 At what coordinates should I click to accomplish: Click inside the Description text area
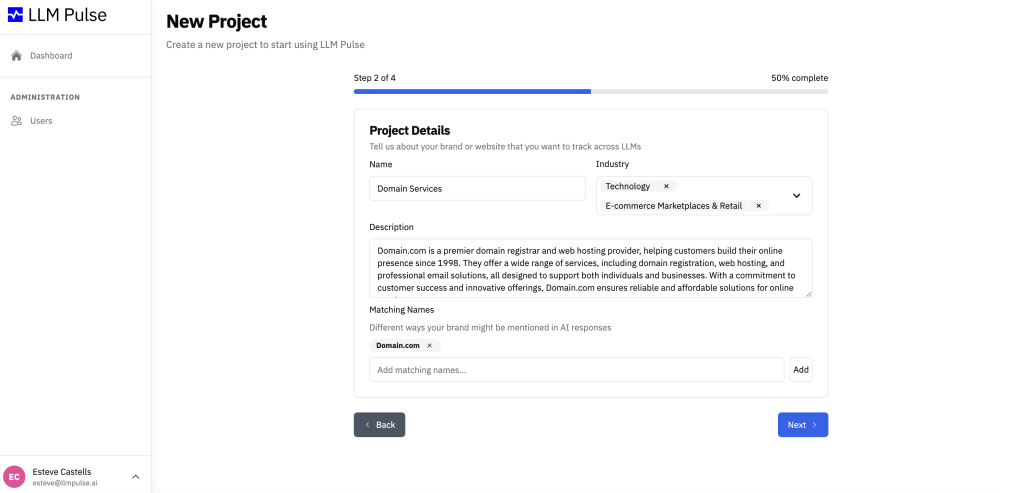591,268
